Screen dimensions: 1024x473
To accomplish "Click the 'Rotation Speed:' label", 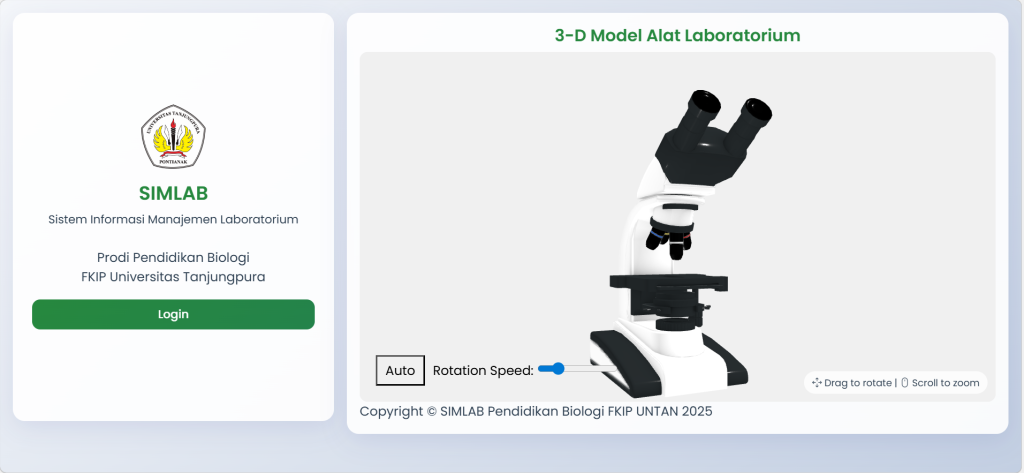I will 483,371.
